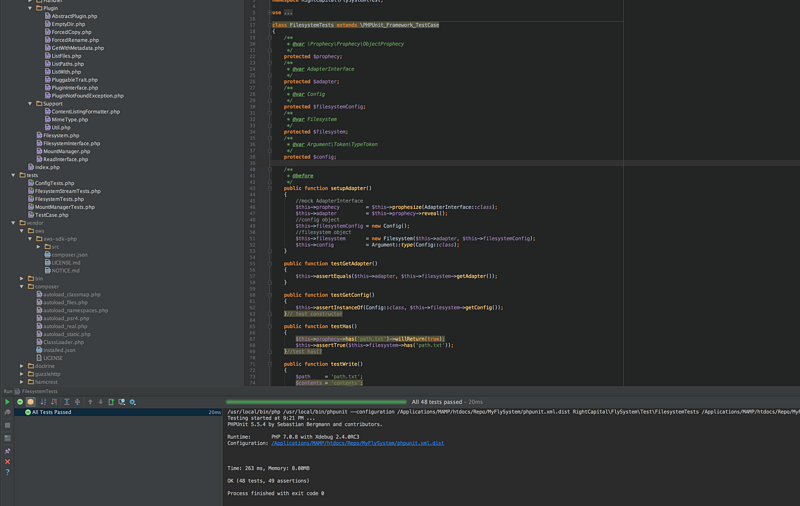Collapse the vendor folder
The image size is (800, 506).
coord(13,223)
